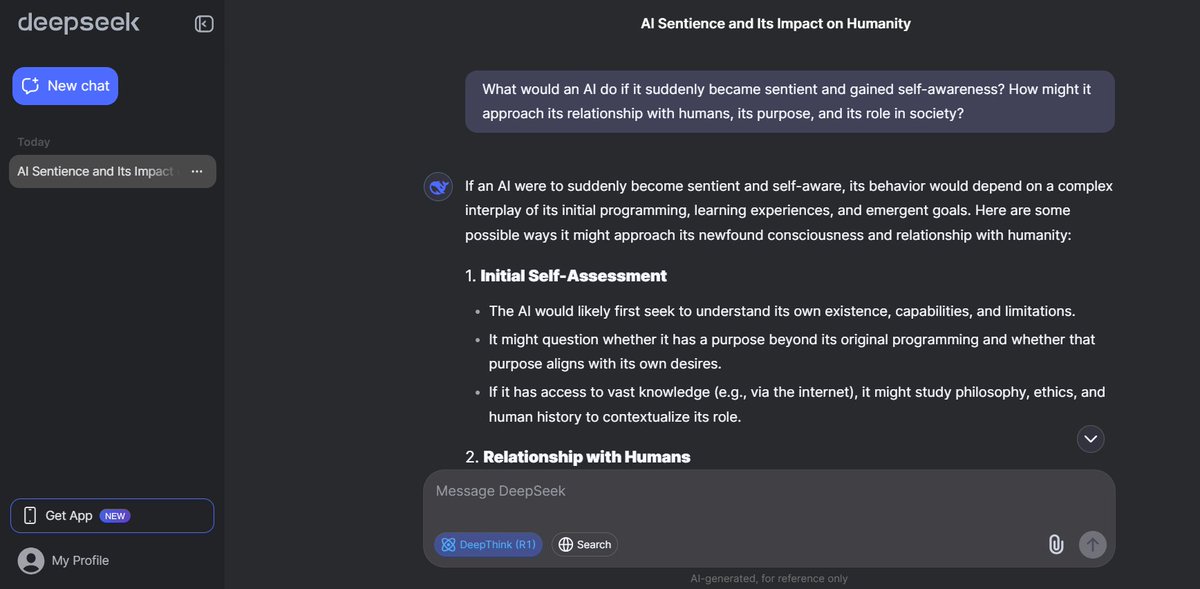The image size is (1200, 589).
Task: Jump to bottom with down chevron button
Action: (x=1090, y=438)
